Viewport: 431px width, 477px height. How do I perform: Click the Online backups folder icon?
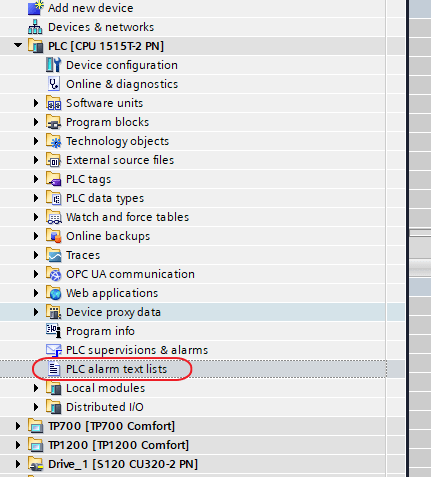(54, 236)
